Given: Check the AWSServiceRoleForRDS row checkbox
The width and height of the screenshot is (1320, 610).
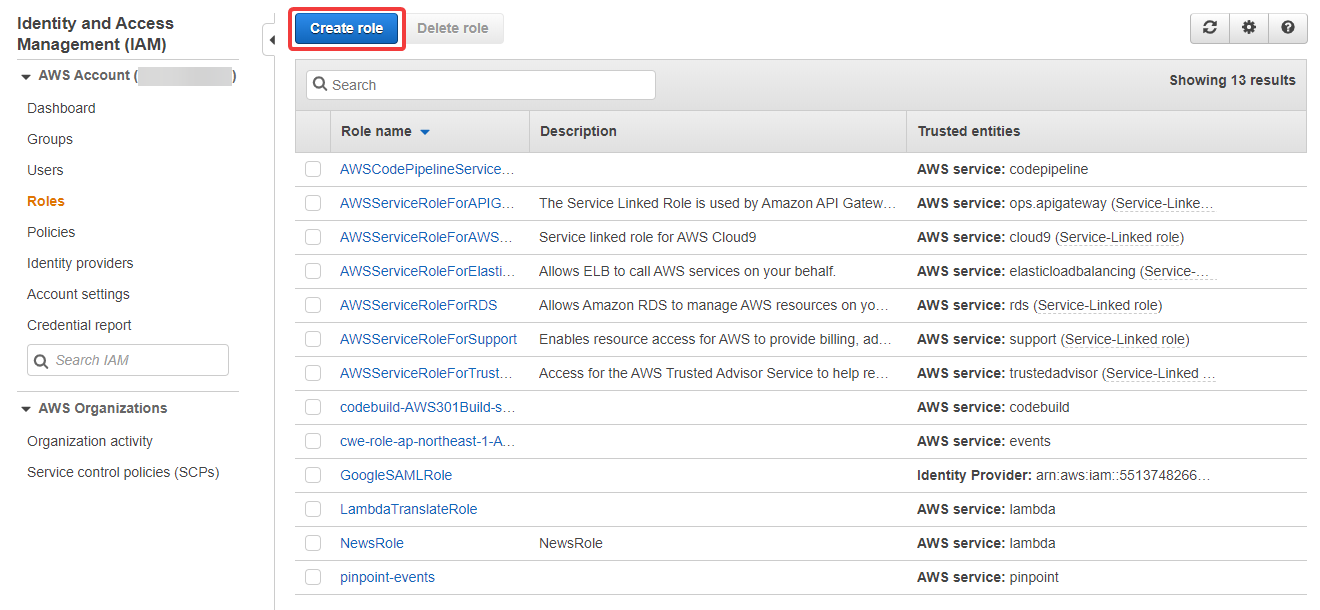Looking at the screenshot, I should [313, 305].
